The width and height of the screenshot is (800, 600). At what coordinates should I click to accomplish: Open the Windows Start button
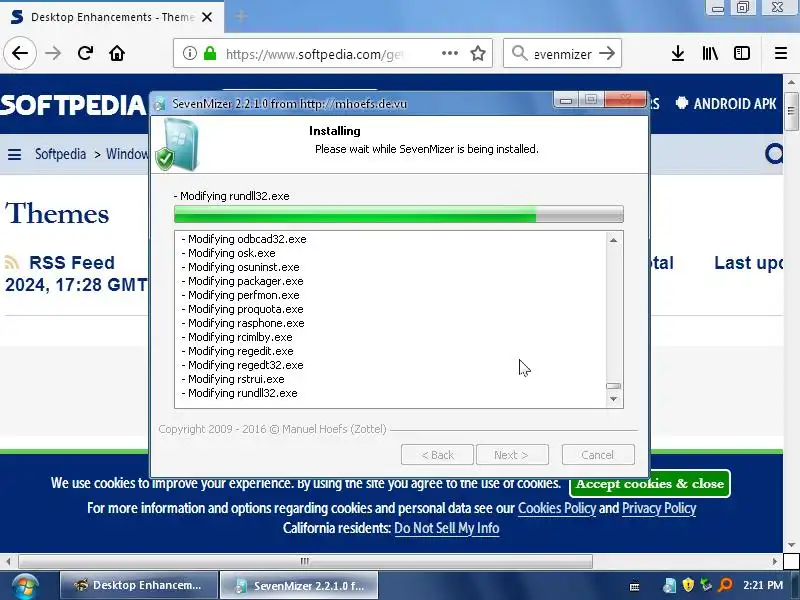[24, 586]
